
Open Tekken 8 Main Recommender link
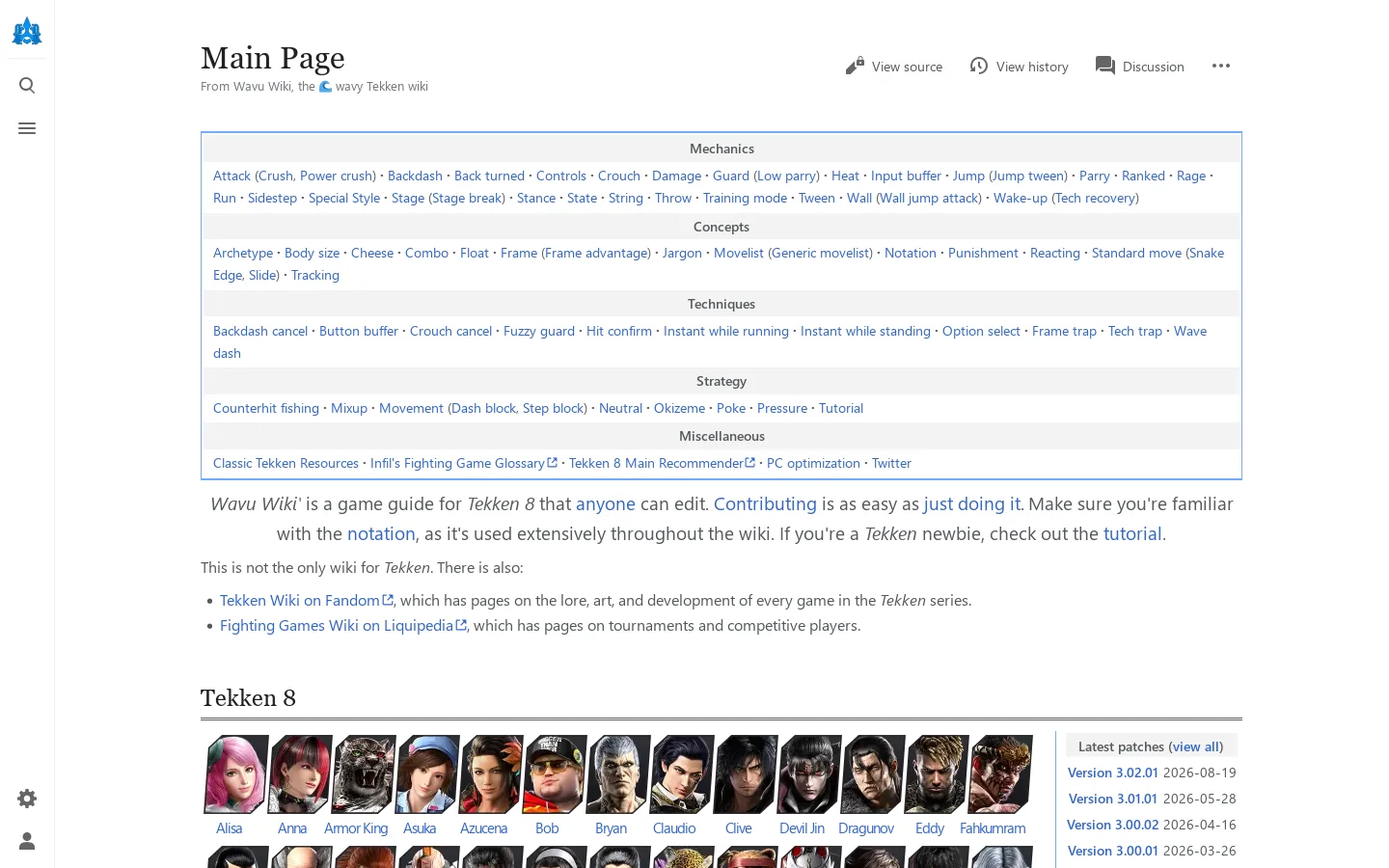662,463
